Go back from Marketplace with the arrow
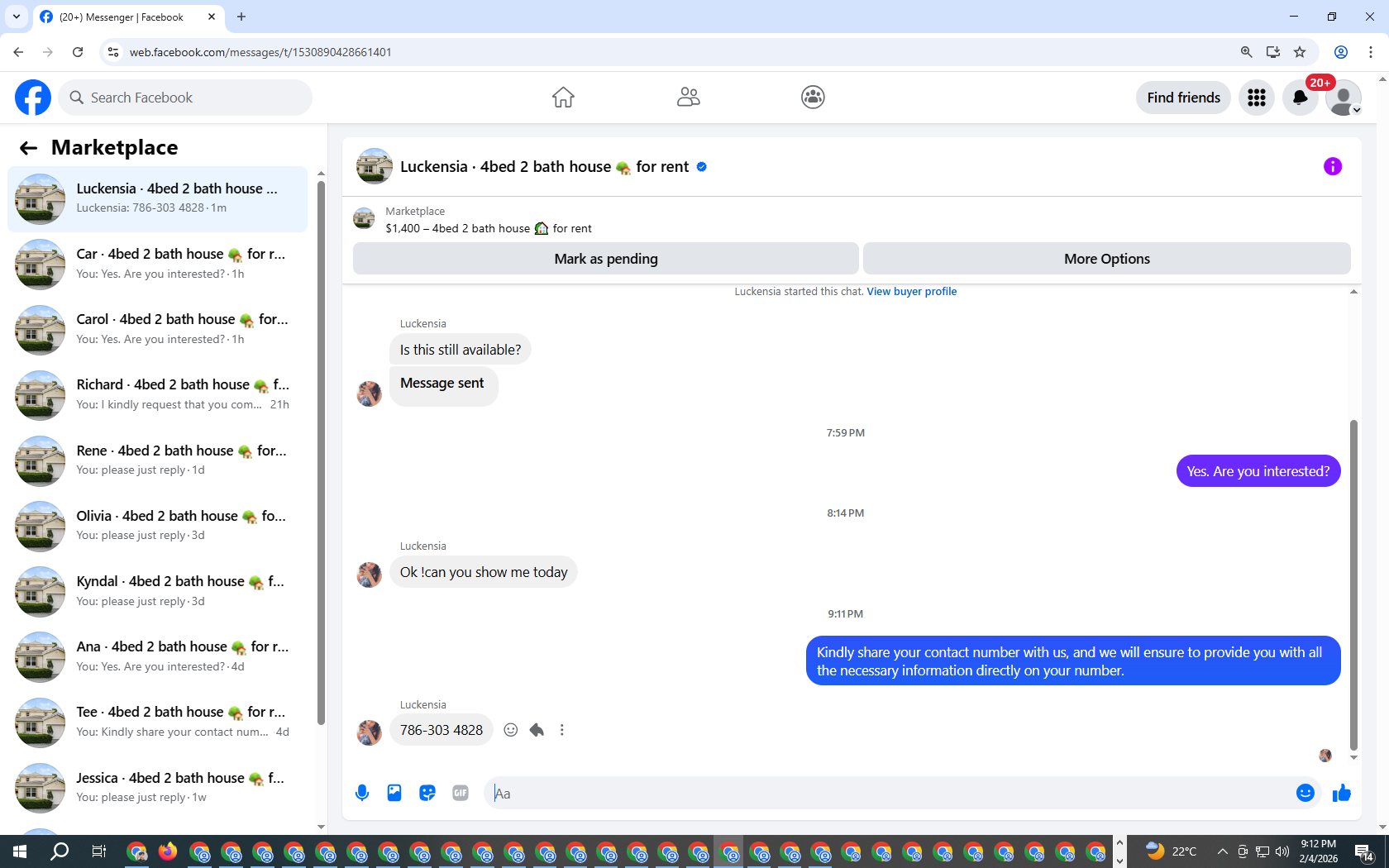 point(29,148)
